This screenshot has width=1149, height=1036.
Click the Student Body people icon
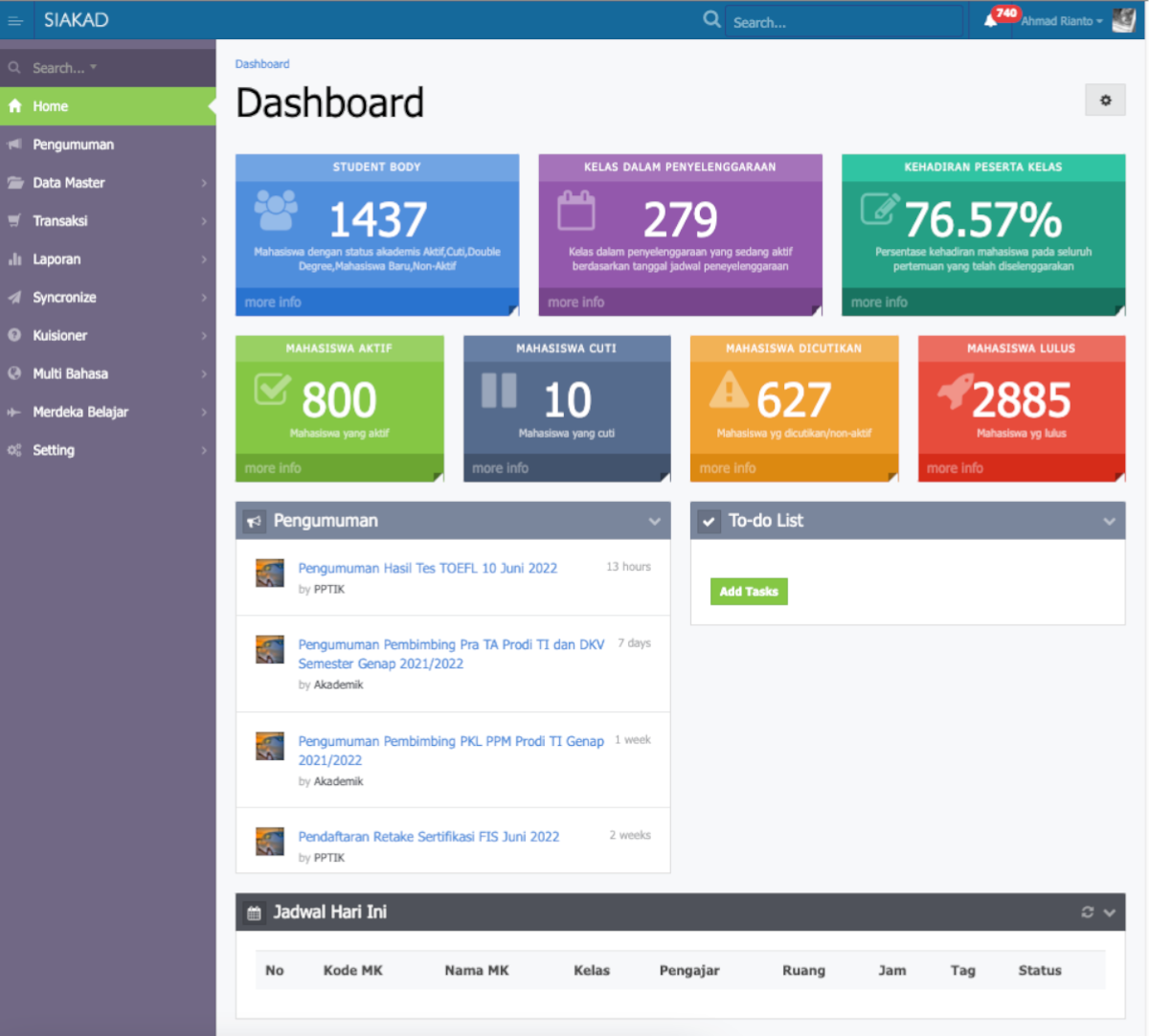pyautogui.click(x=276, y=210)
